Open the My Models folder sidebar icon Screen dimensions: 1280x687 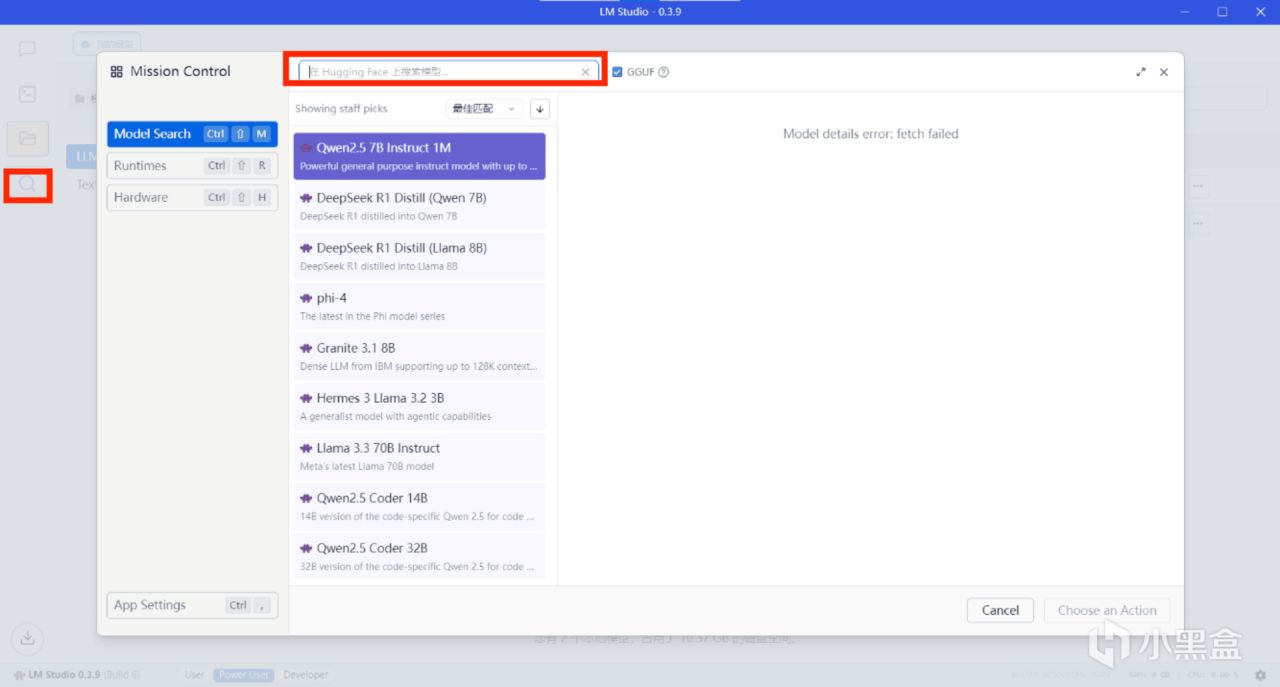coord(27,138)
